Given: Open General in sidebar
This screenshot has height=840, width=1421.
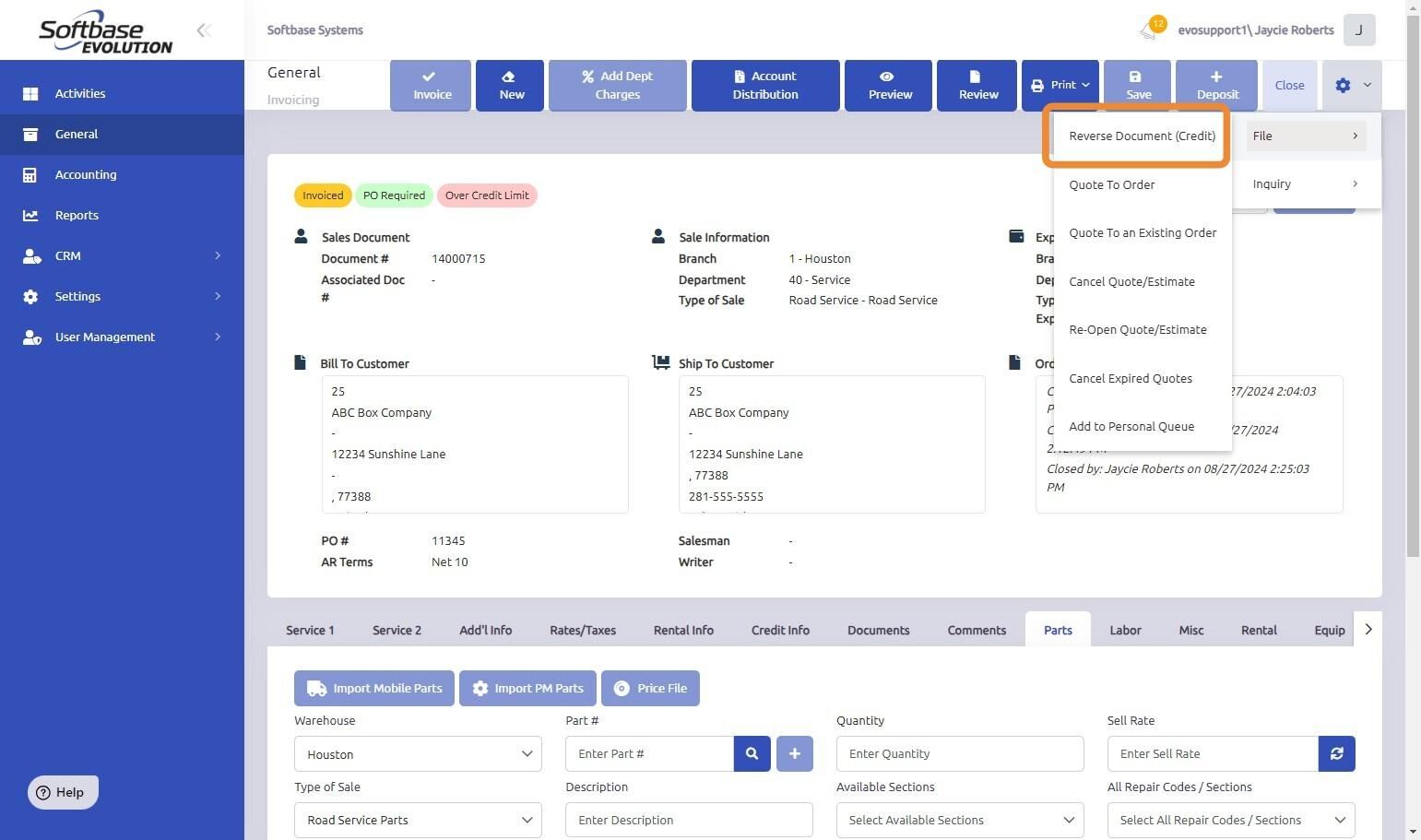Looking at the screenshot, I should click(122, 135).
